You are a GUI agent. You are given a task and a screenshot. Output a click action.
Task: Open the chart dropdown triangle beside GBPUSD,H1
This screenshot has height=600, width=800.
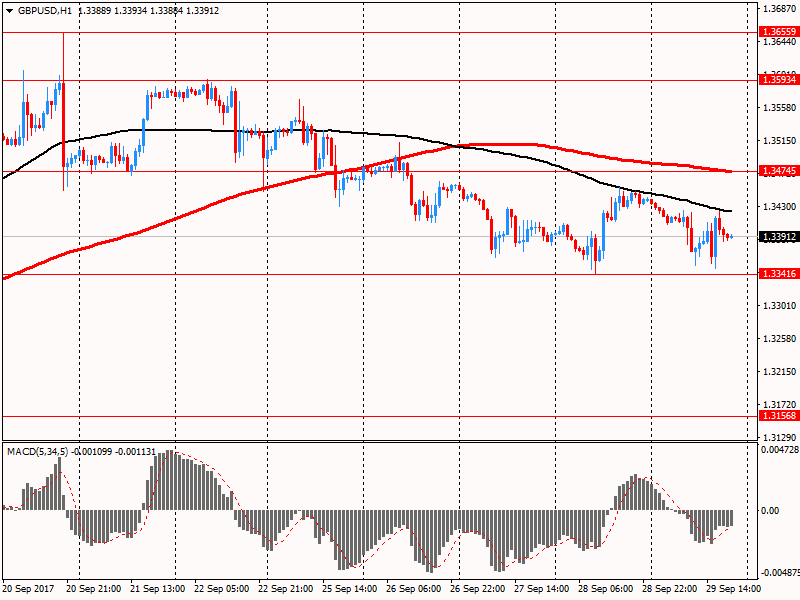(x=9, y=11)
